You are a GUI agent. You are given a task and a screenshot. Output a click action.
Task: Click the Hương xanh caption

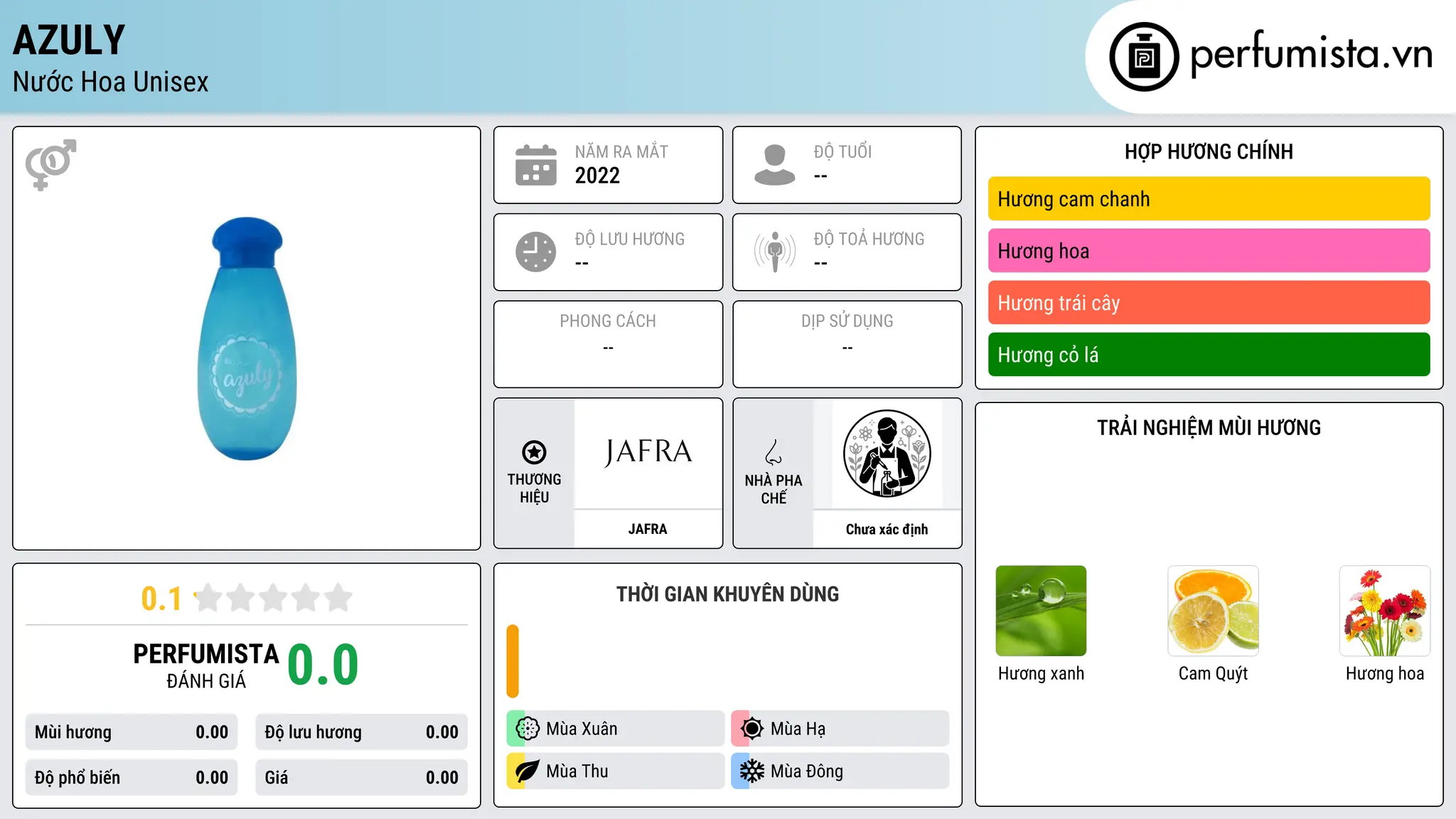1041,673
